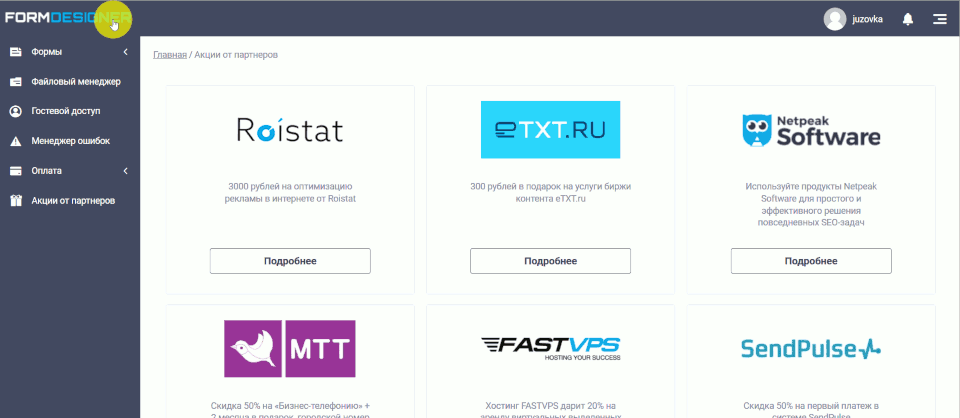Image resolution: width=960 pixels, height=418 pixels.
Task: Expand the Формы submenu chevron
Action: [x=125, y=52]
